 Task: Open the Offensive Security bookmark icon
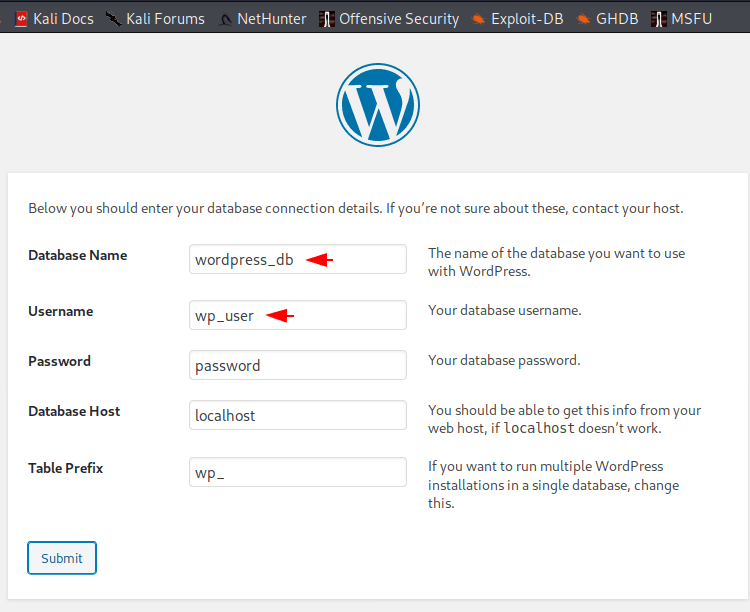pos(326,19)
